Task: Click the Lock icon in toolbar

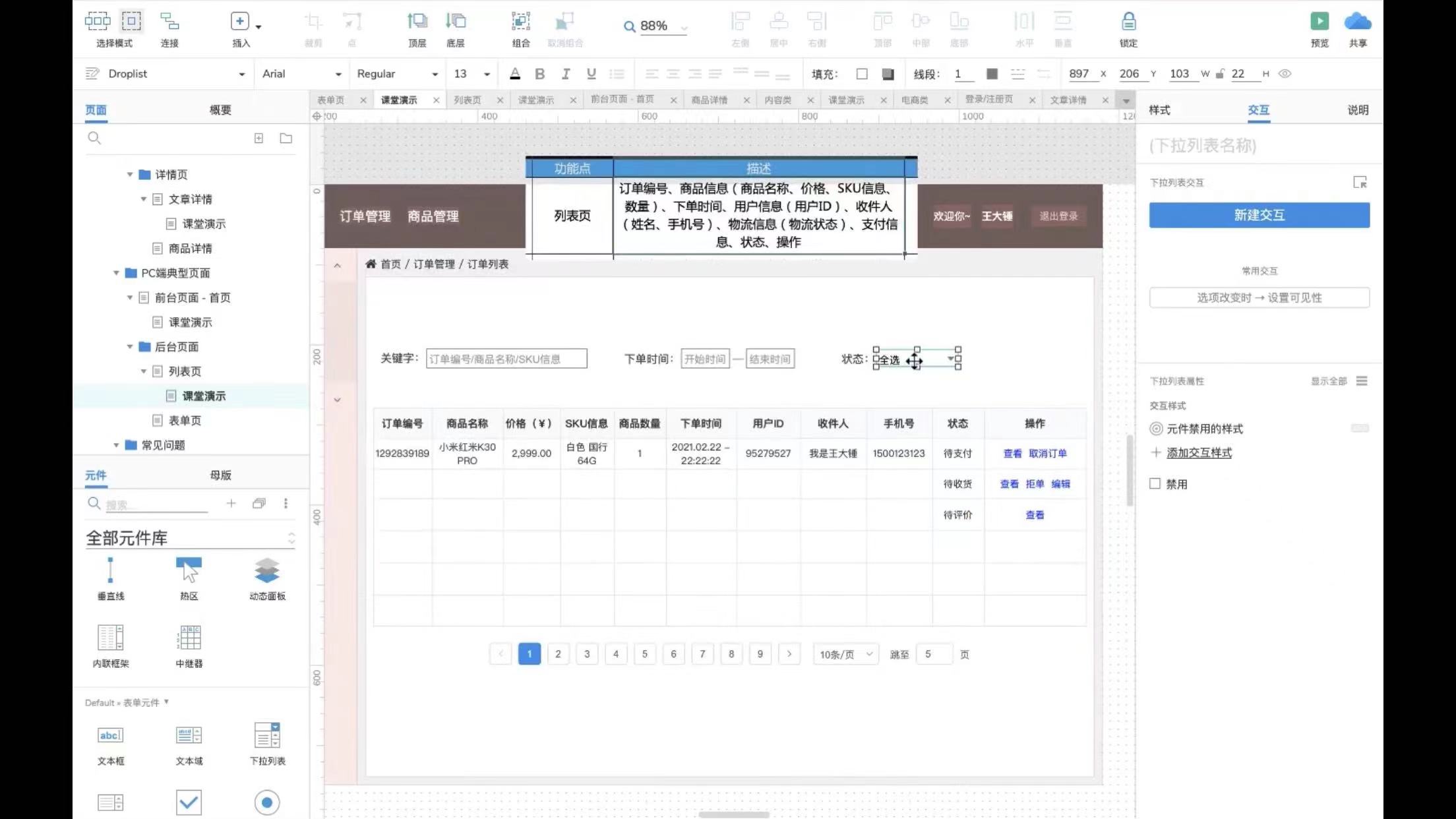Action: point(1128,22)
